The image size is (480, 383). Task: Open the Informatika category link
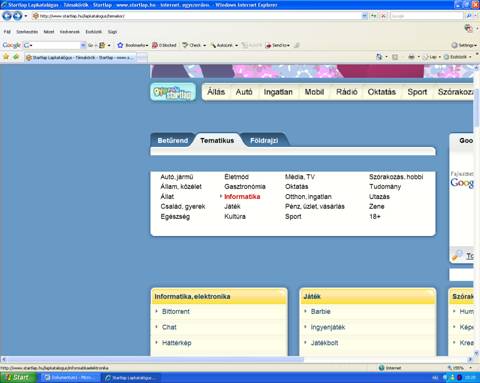tap(242, 197)
